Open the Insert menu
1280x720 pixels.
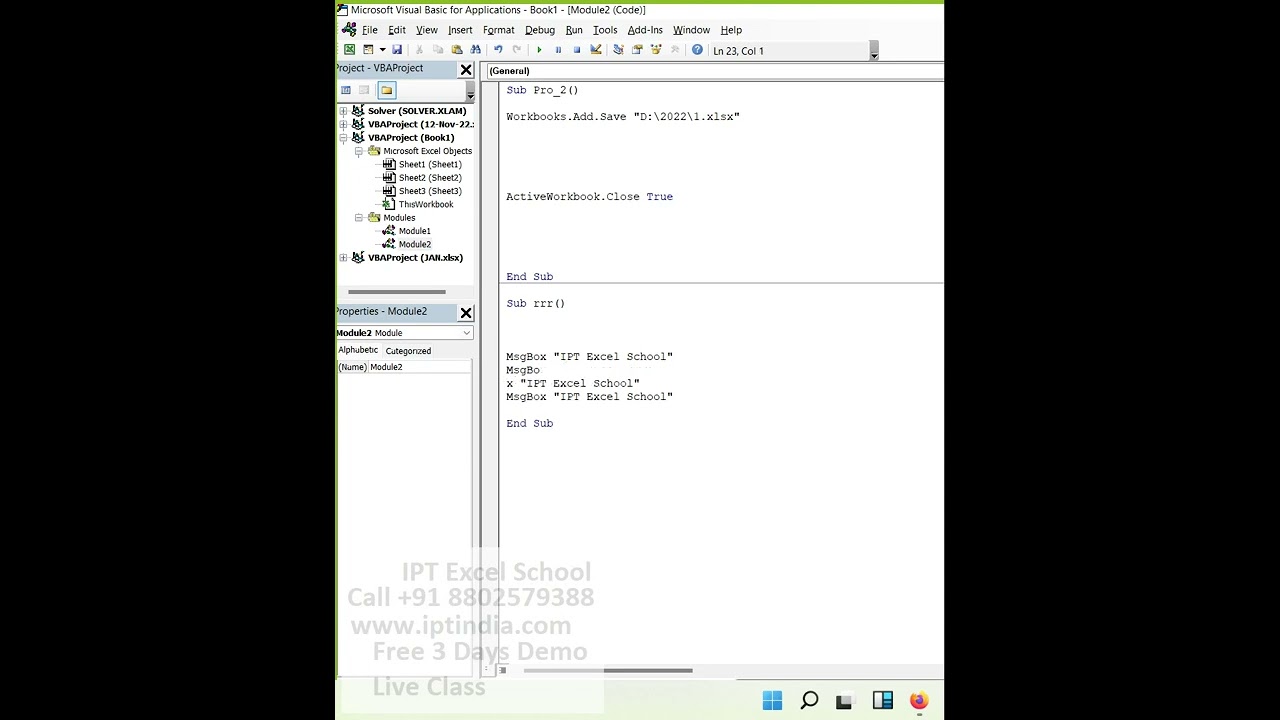coord(460,30)
